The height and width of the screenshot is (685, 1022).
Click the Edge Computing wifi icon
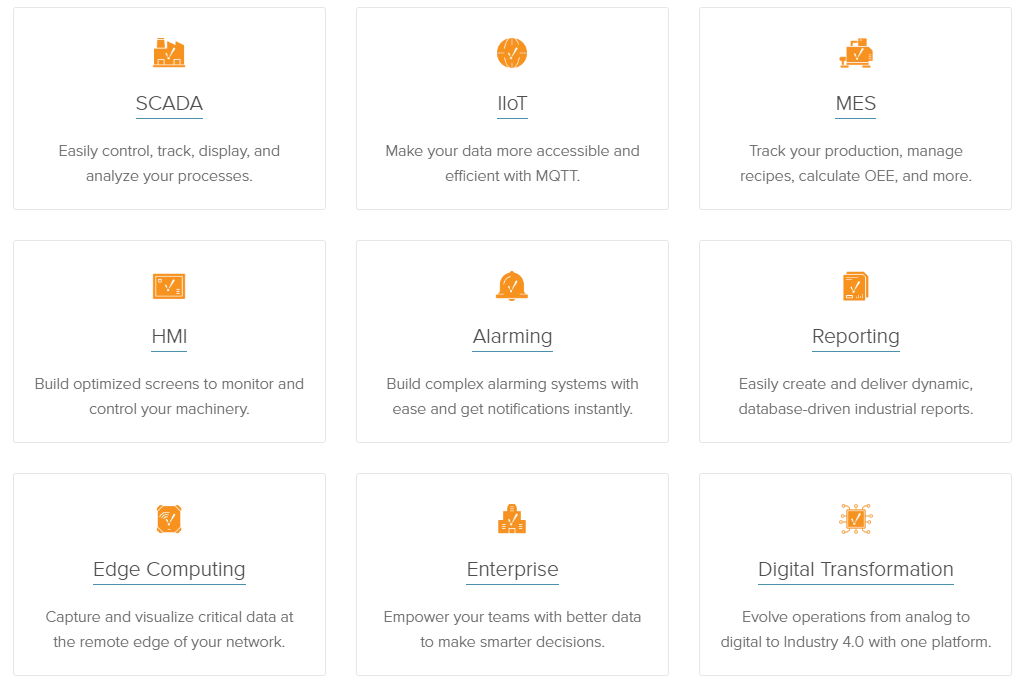(169, 519)
